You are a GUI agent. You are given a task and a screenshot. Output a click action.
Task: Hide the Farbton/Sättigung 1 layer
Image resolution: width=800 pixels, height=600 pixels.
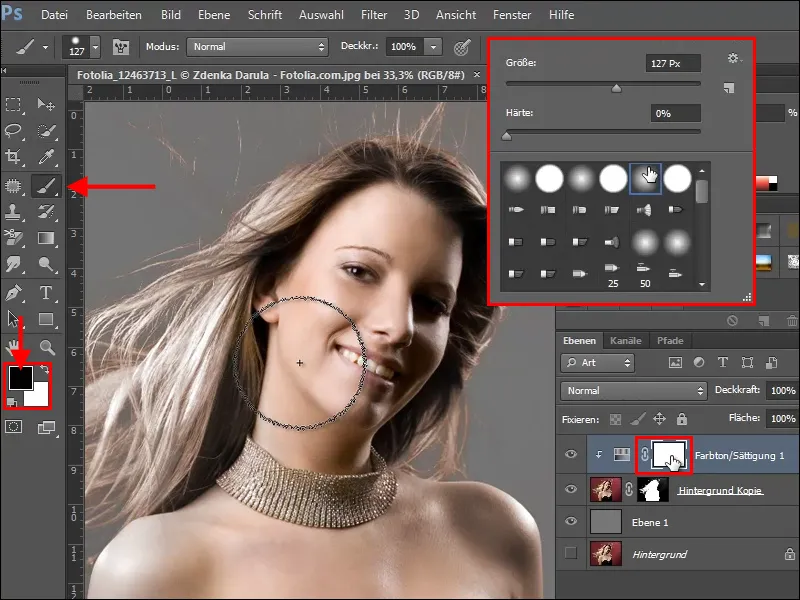571,454
